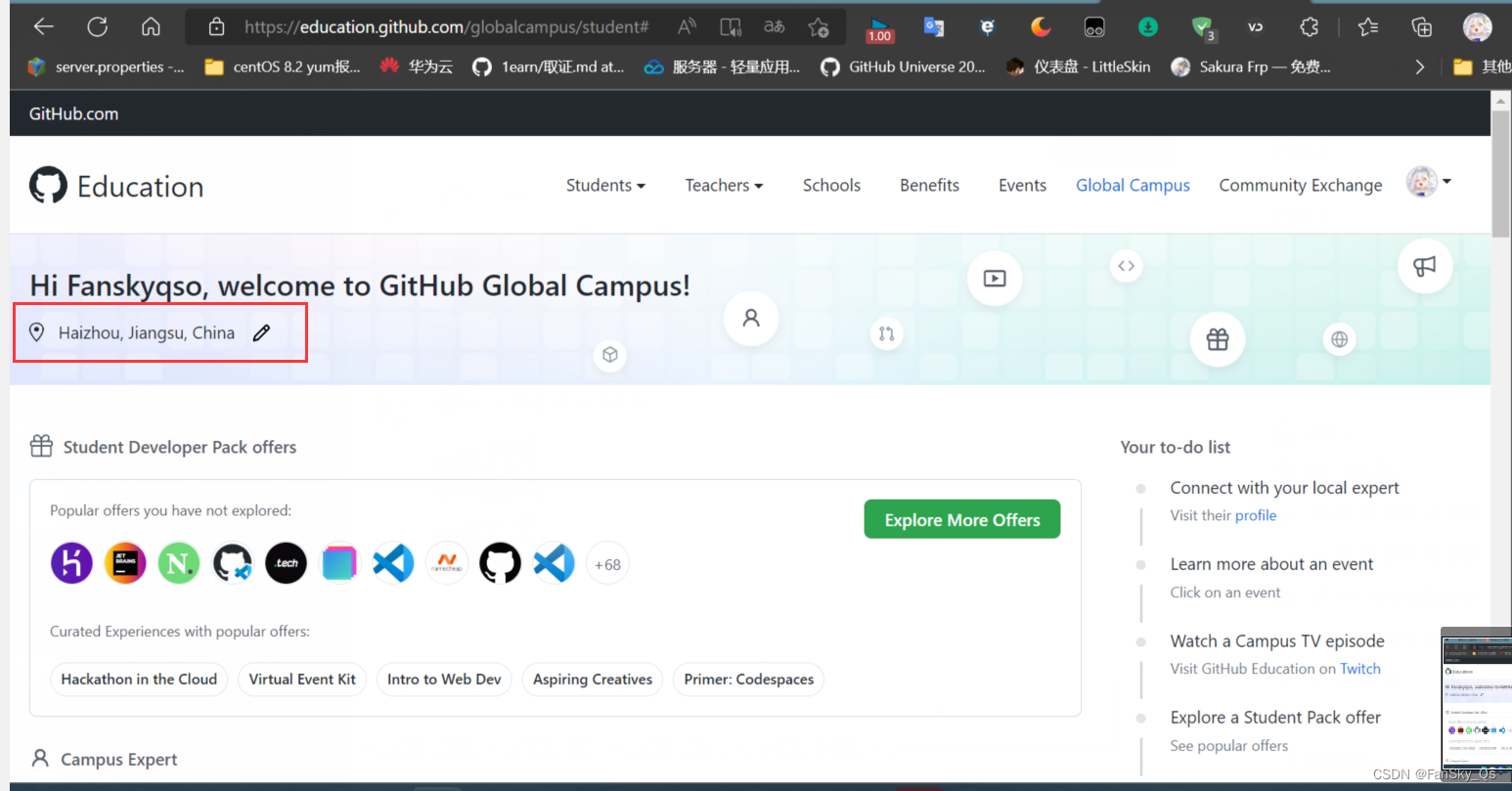
Task: Click the pull request bubble icon in banner
Action: point(886,333)
